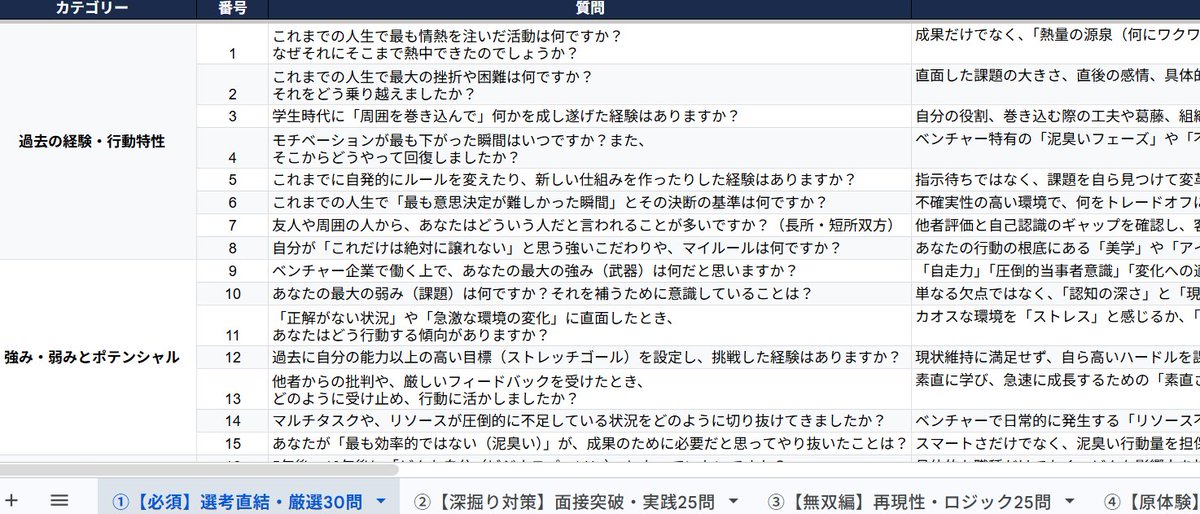Select the number cell 3

coord(232,116)
